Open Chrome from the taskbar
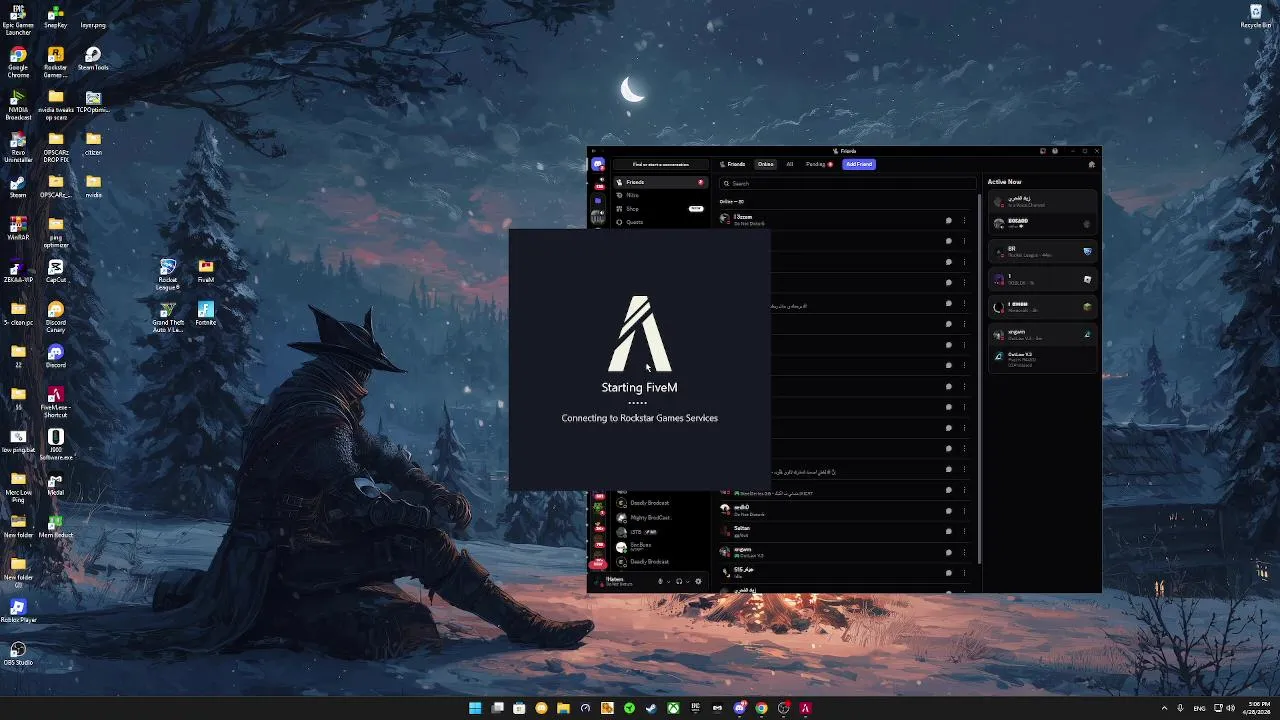The image size is (1280, 720). tap(761, 708)
